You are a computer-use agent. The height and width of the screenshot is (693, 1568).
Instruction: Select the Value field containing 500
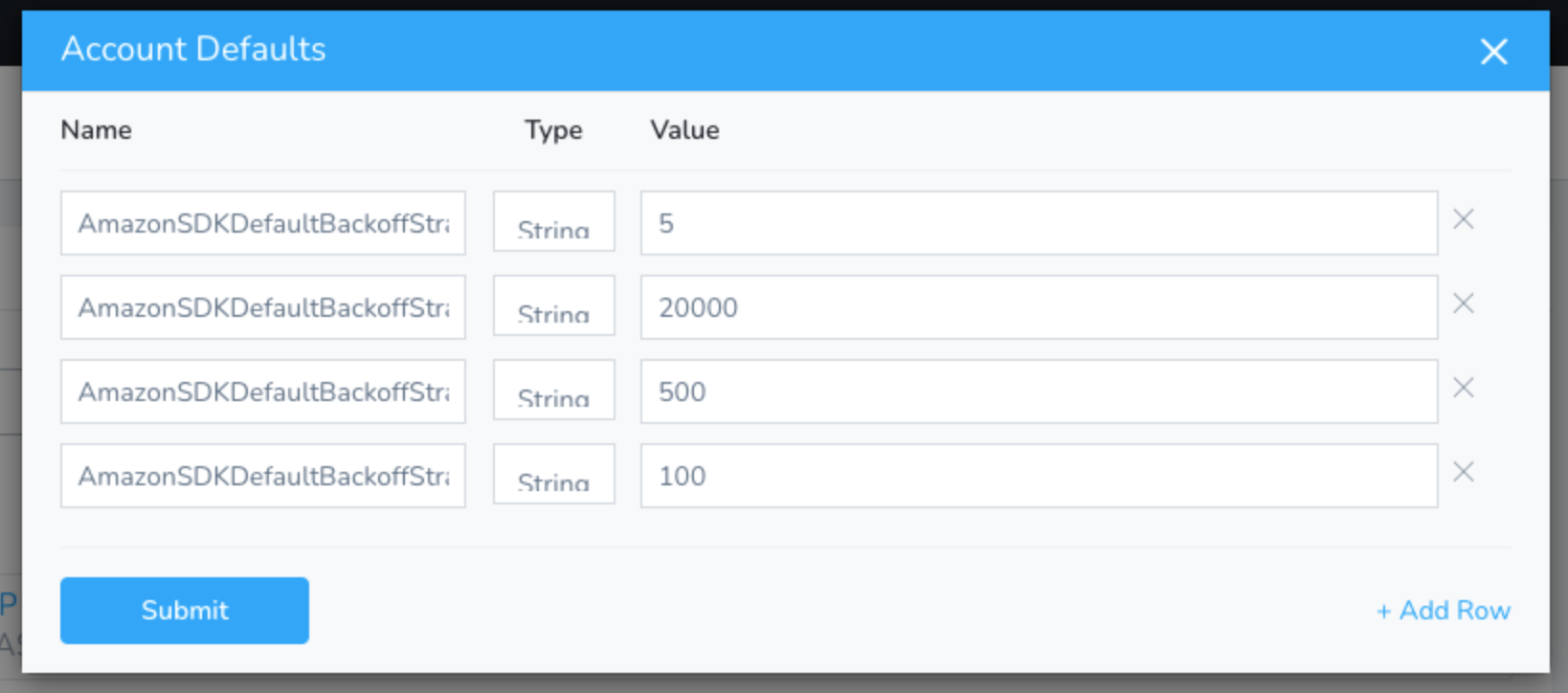coord(1040,391)
